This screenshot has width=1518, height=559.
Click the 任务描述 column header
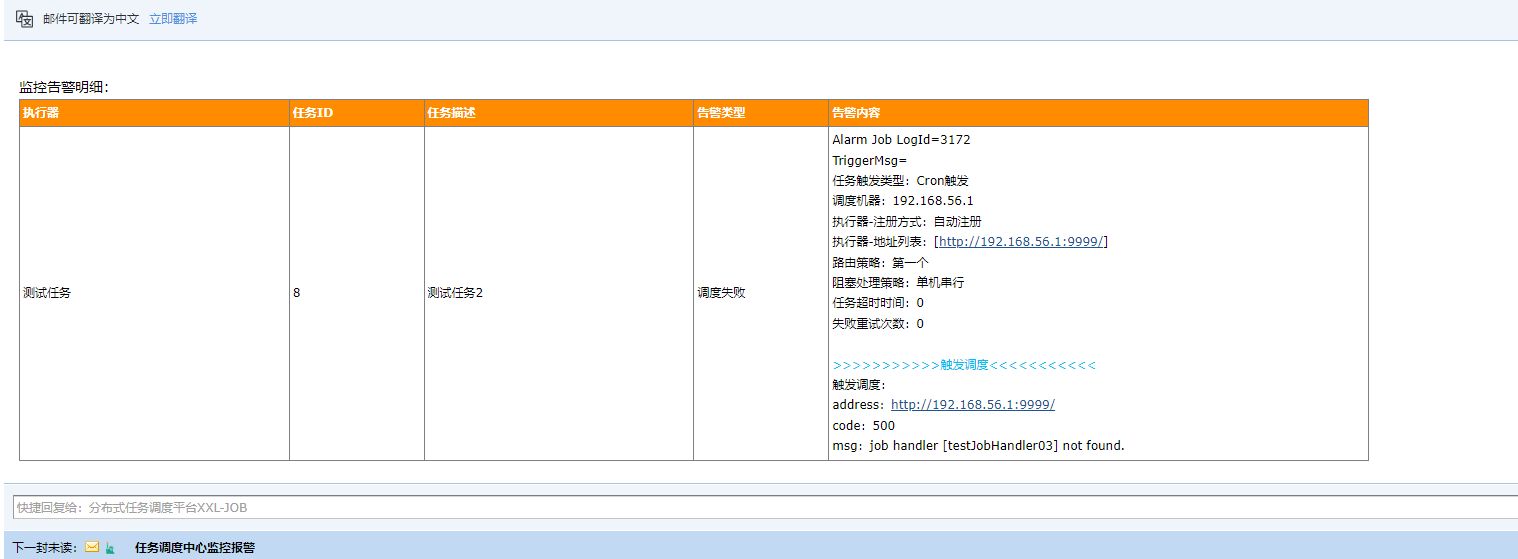(x=559, y=113)
